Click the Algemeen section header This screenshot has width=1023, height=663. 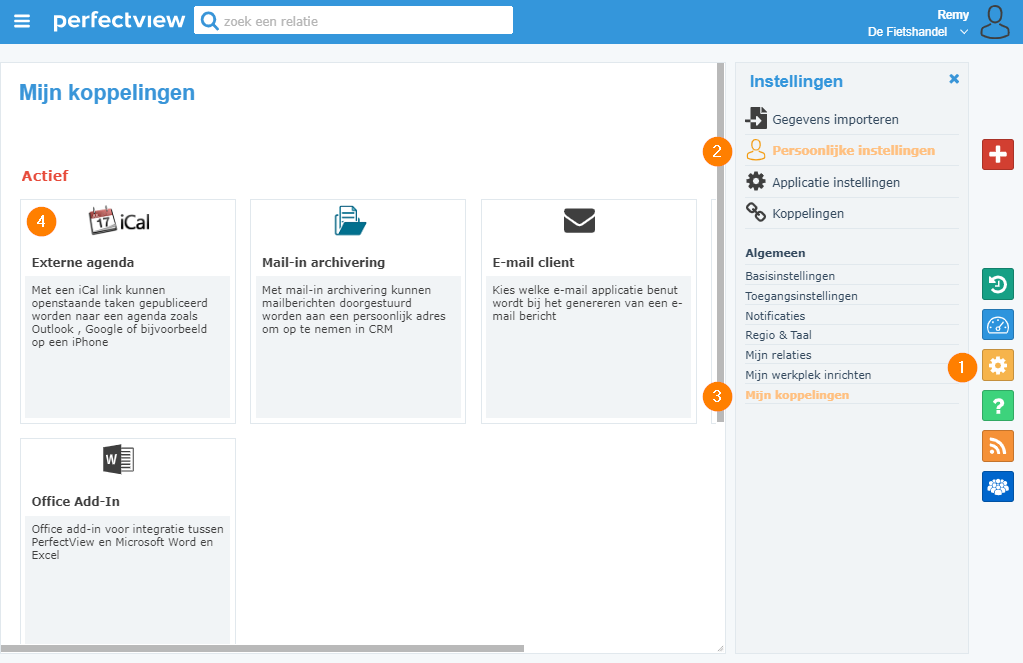tap(775, 253)
